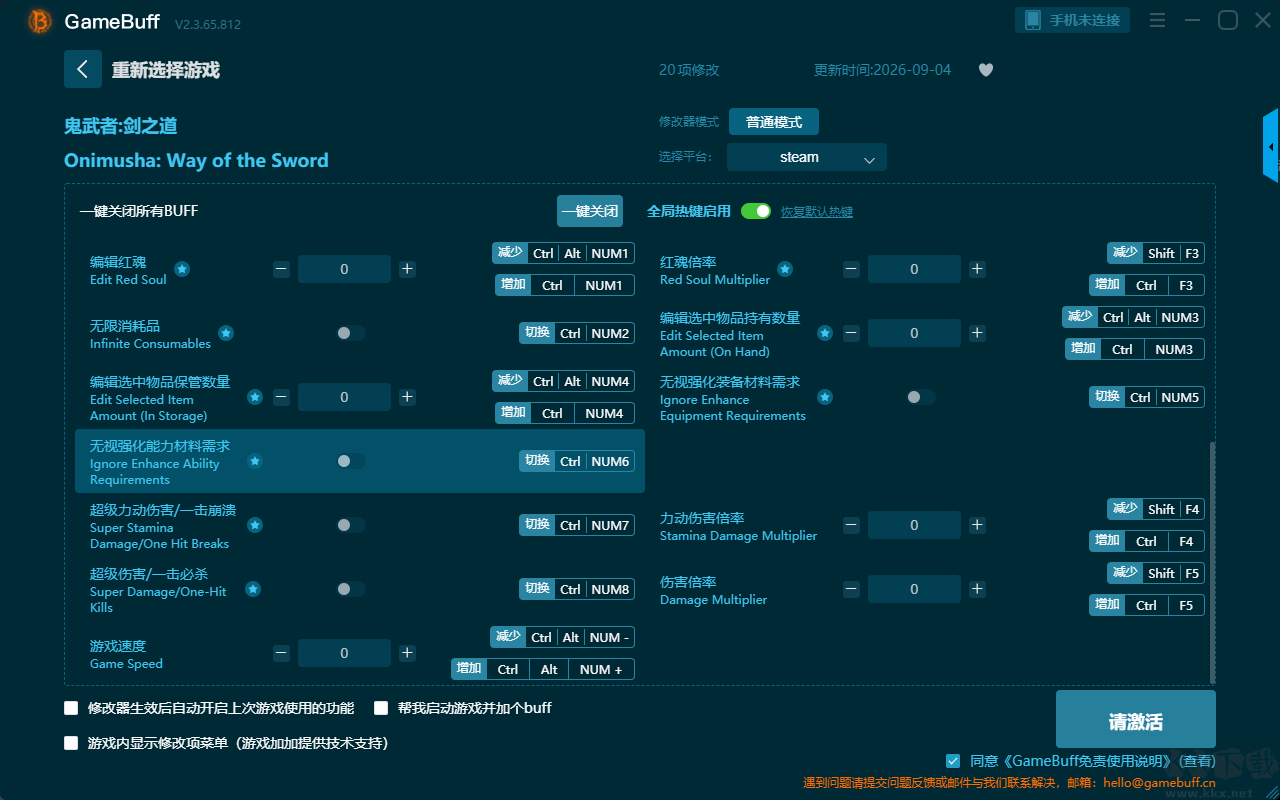This screenshot has height=800, width=1280.
Task: Click star beside Super Stamina Damage
Action: point(255,525)
